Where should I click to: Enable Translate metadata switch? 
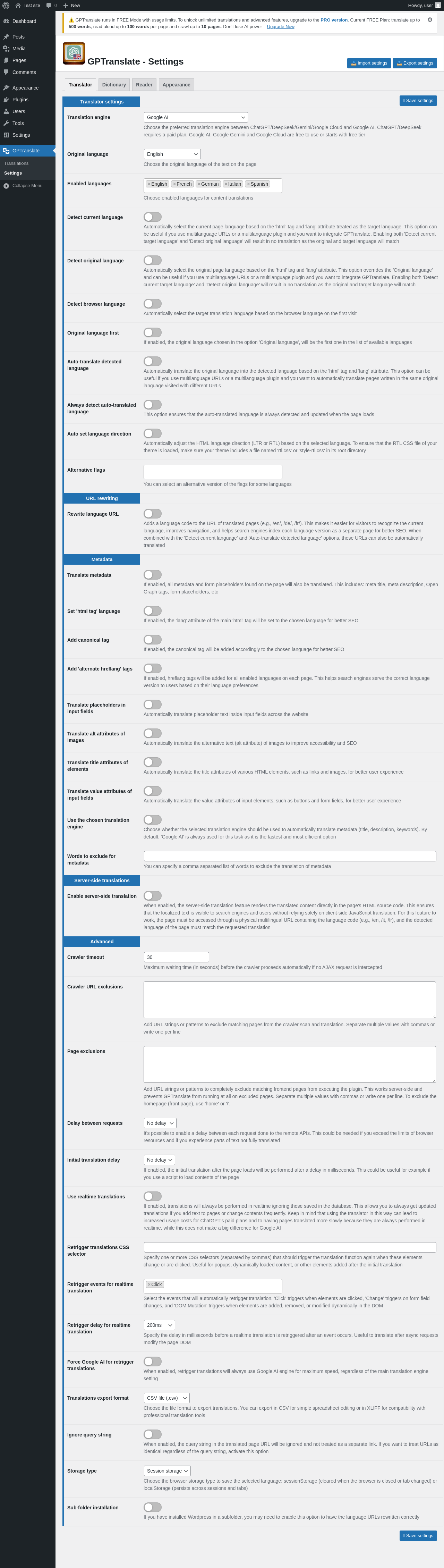click(x=153, y=575)
